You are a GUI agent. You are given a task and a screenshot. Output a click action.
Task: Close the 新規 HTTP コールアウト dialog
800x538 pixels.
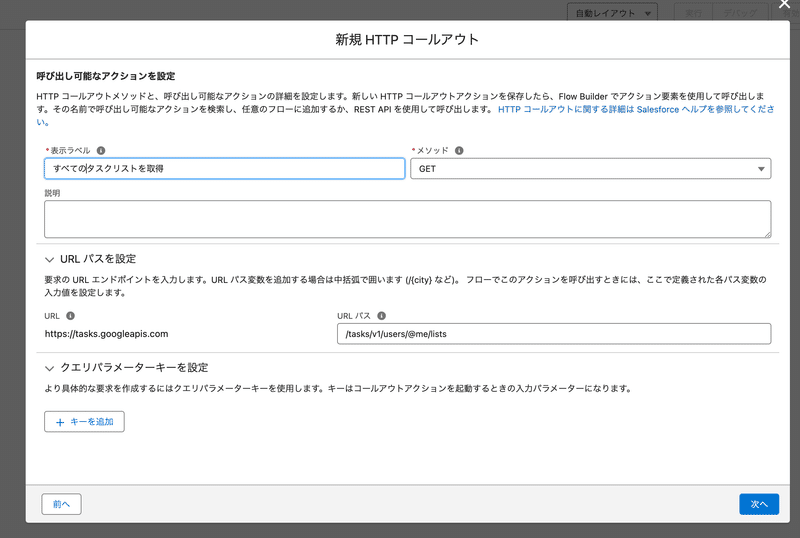784,5
